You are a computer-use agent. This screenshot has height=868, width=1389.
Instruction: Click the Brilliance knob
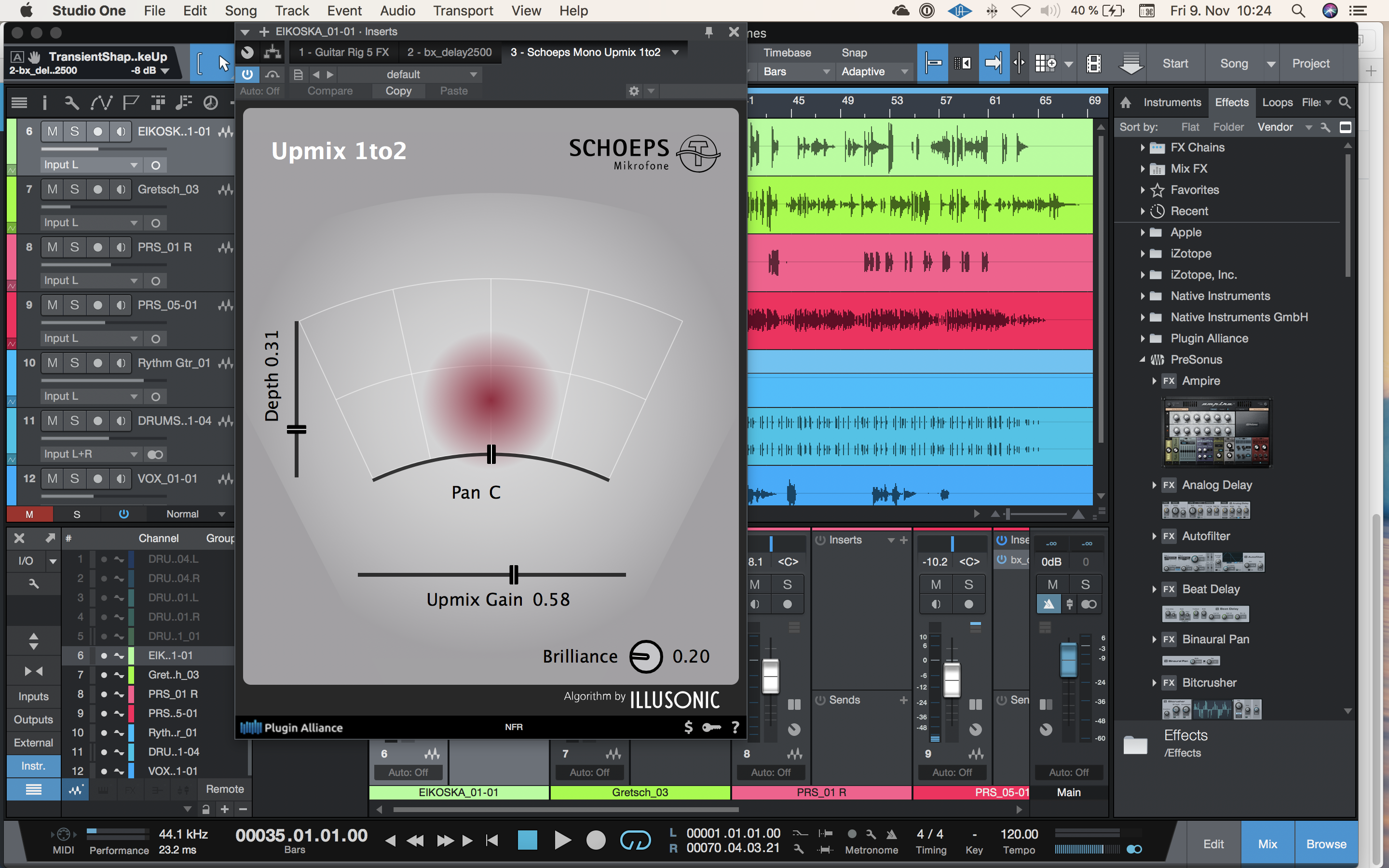(x=646, y=656)
